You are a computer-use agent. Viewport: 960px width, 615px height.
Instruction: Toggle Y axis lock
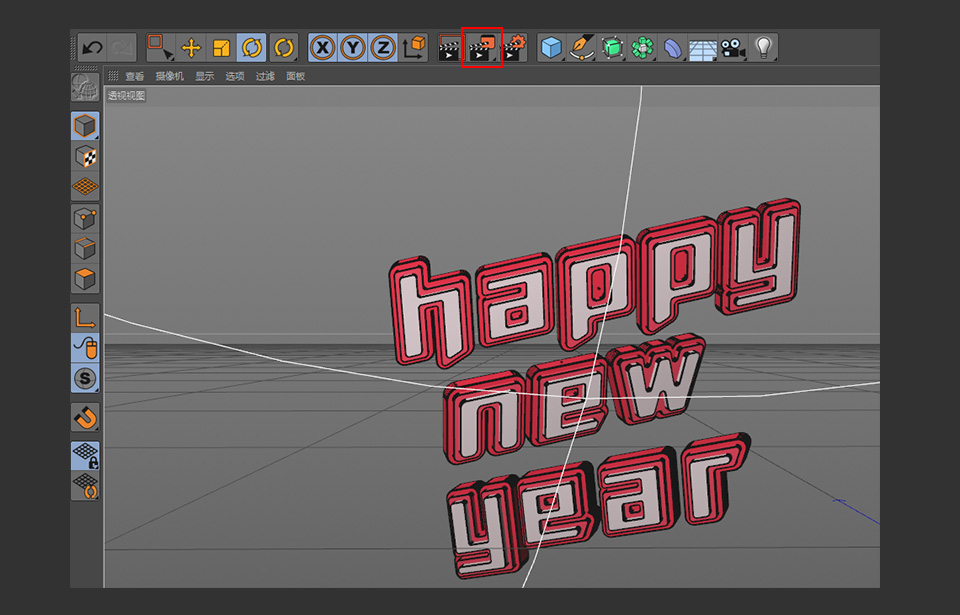[x=353, y=48]
